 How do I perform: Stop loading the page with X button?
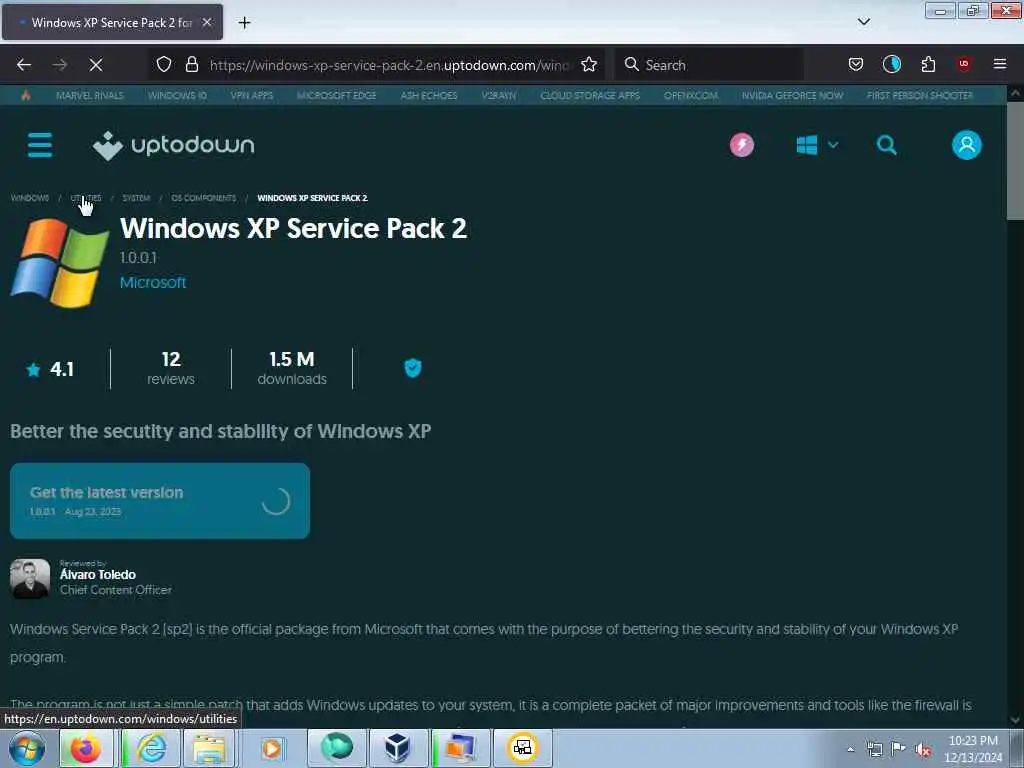coord(95,65)
